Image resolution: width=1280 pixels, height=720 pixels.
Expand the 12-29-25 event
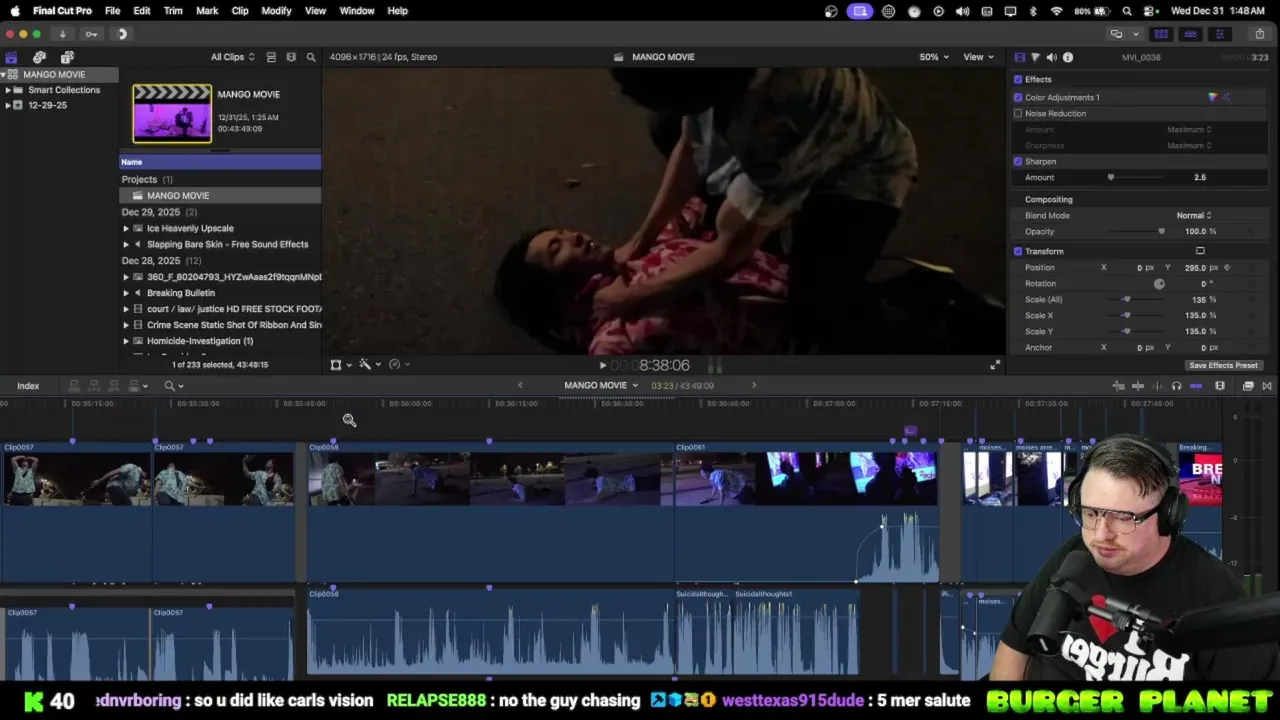click(x=8, y=105)
